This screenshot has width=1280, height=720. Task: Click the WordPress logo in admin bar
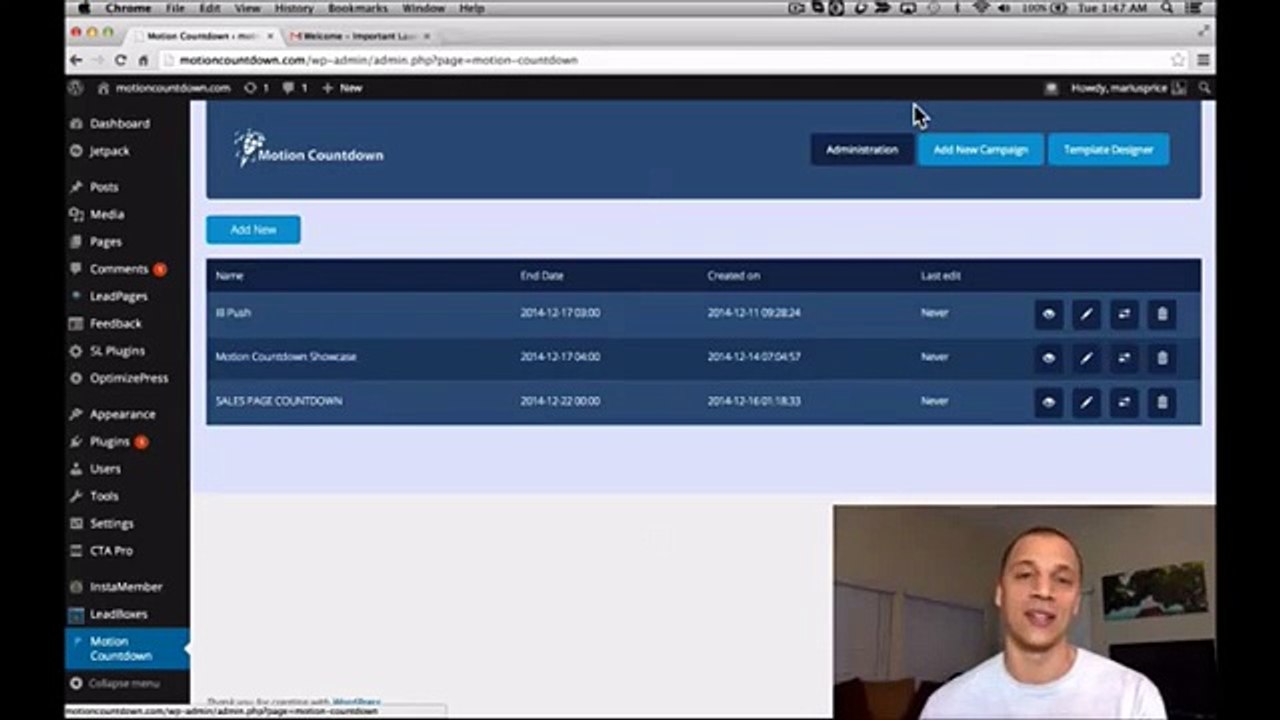pyautogui.click(x=76, y=88)
